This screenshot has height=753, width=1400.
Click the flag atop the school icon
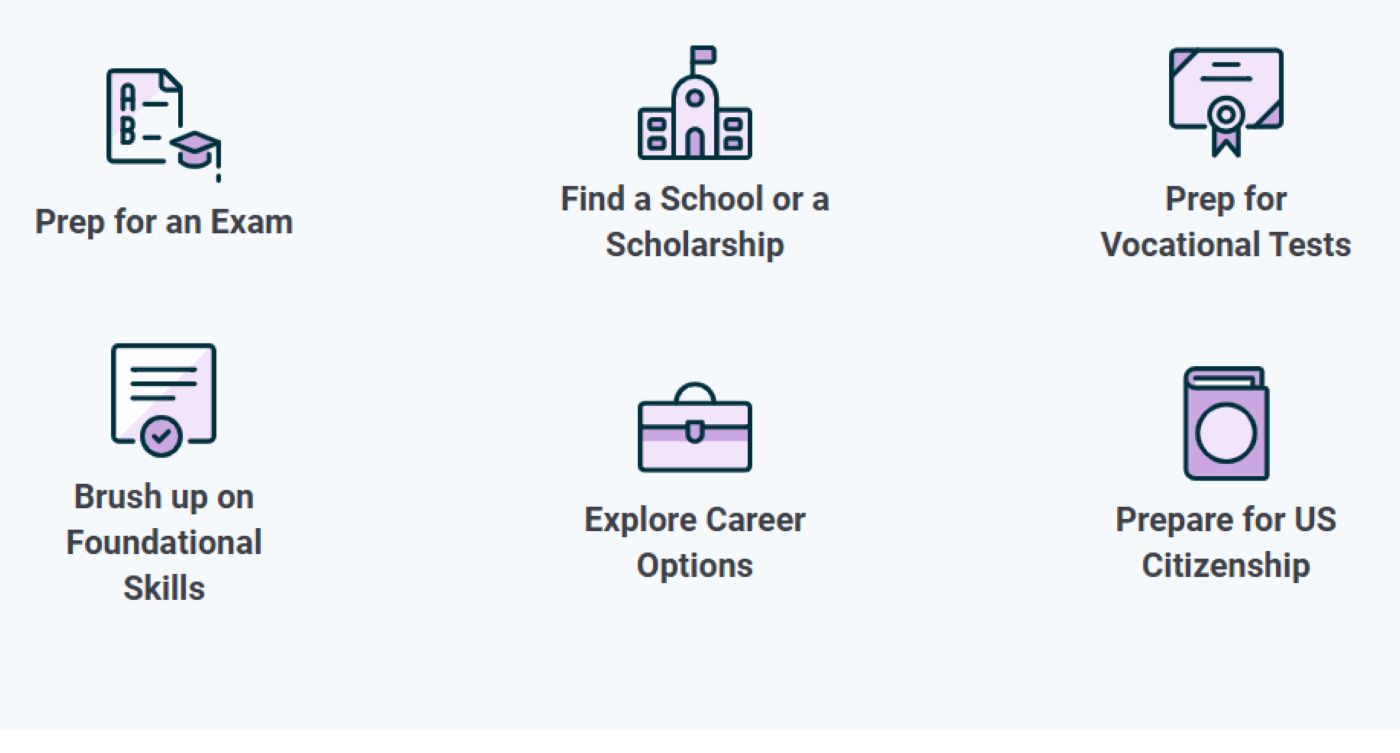[x=700, y=55]
